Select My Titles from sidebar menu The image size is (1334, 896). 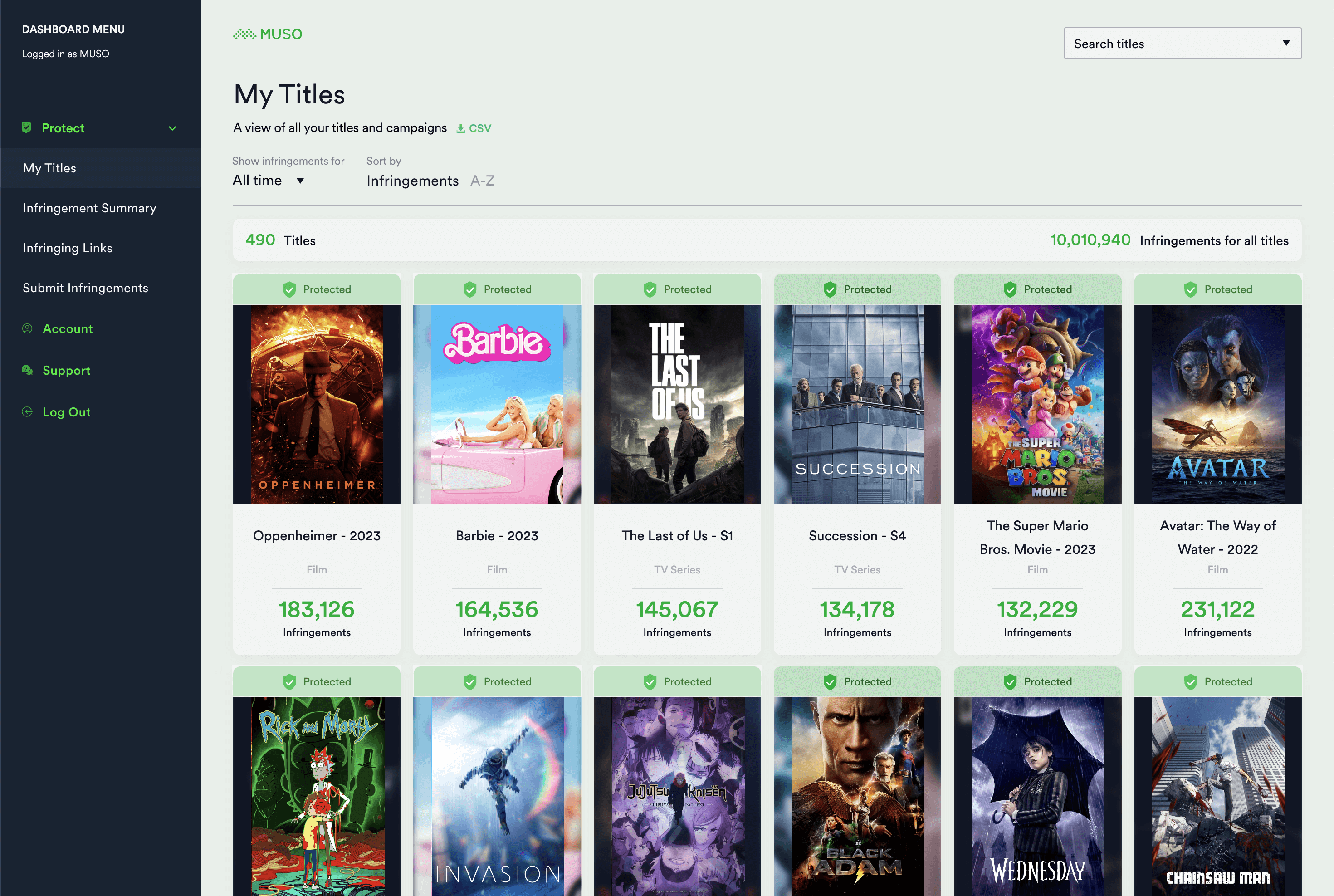(49, 168)
